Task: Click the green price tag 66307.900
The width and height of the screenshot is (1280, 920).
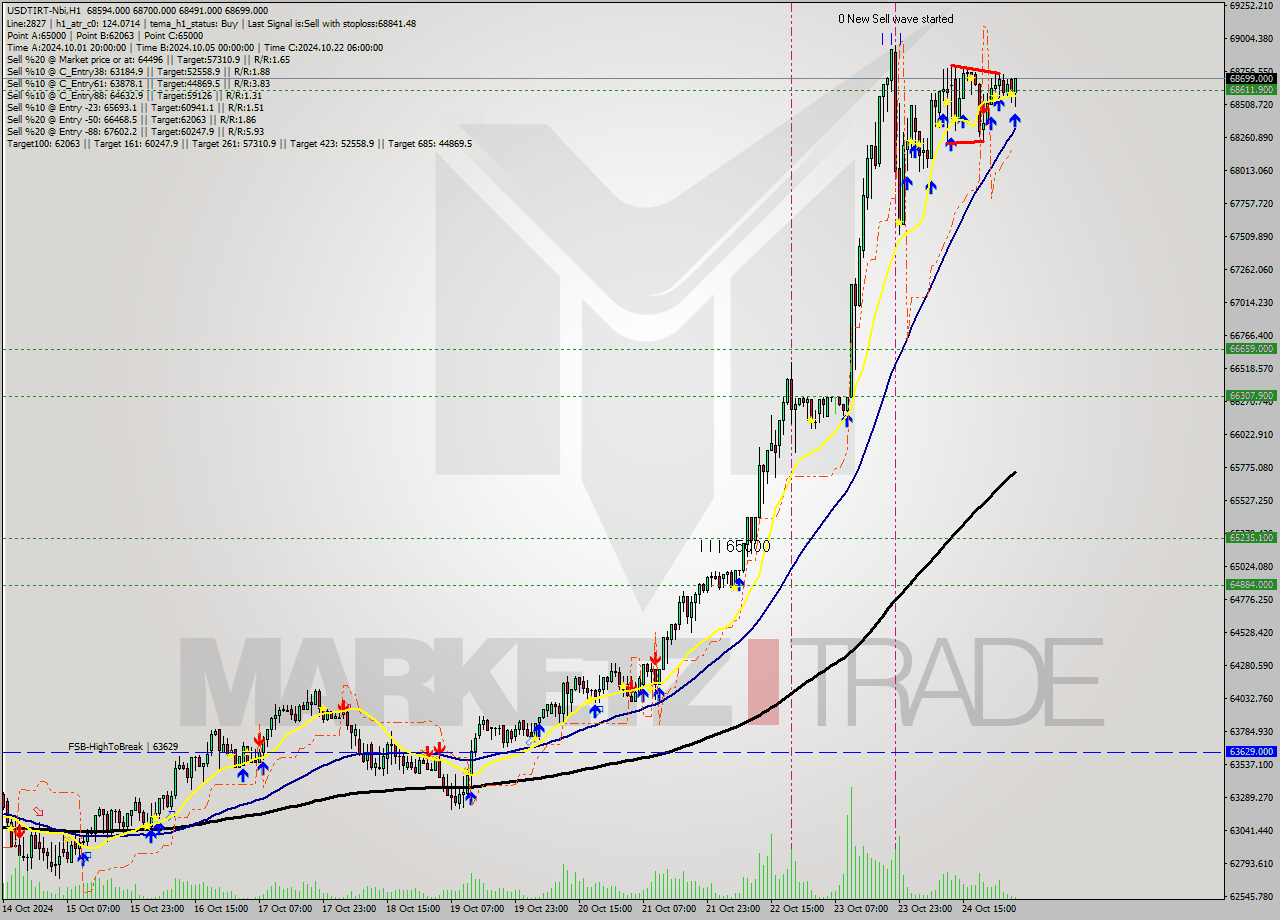Action: pos(1251,395)
